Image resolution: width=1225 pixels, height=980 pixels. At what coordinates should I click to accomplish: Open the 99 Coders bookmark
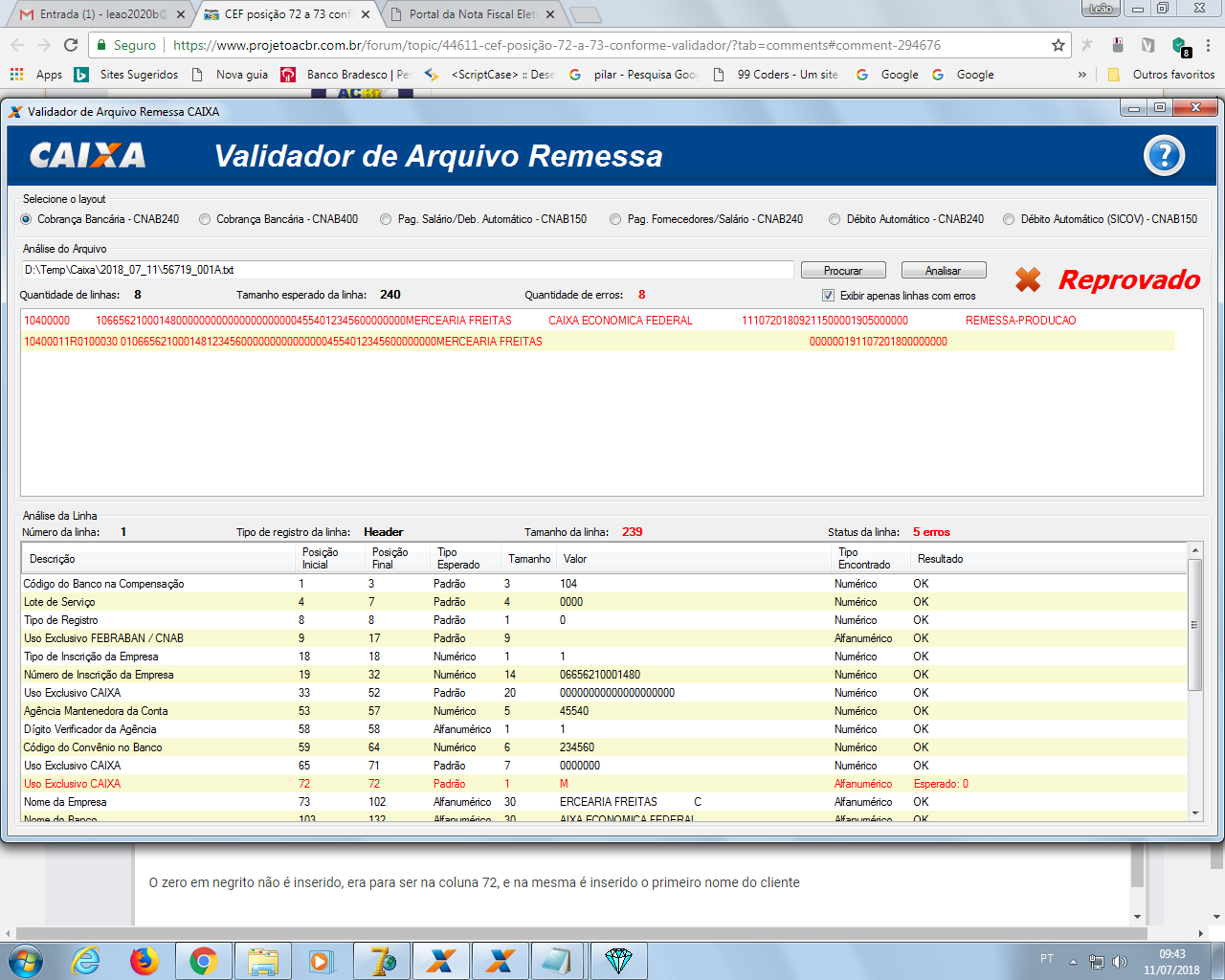[776, 75]
